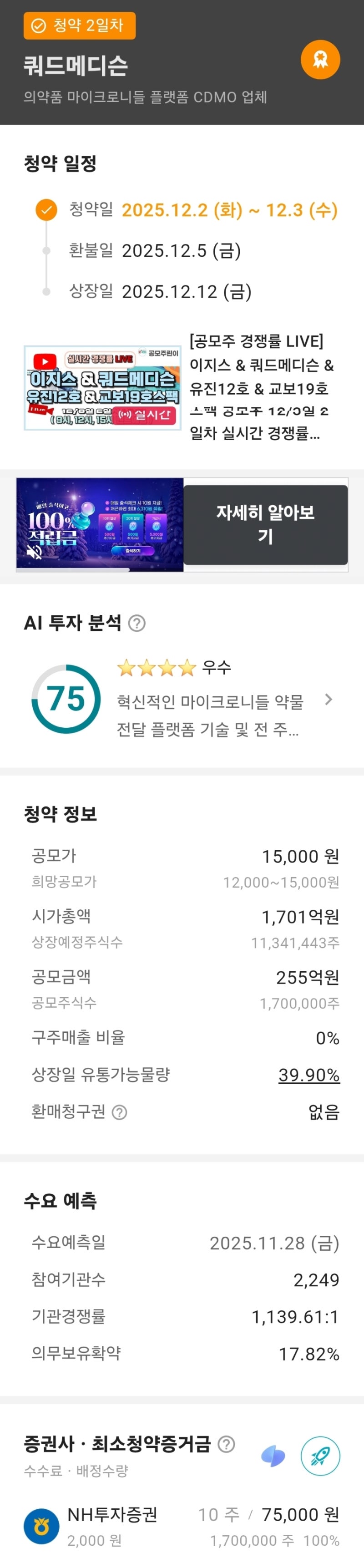364x1568 pixels.
Task: Unmute the ad video via speaker icon
Action: (34, 552)
